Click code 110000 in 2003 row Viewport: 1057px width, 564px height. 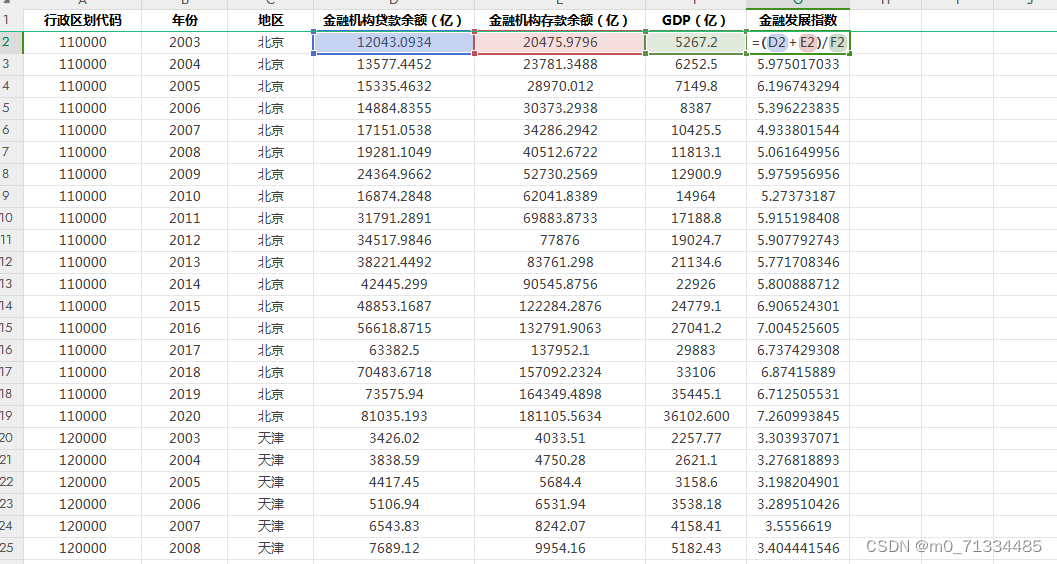pyautogui.click(x=82, y=42)
